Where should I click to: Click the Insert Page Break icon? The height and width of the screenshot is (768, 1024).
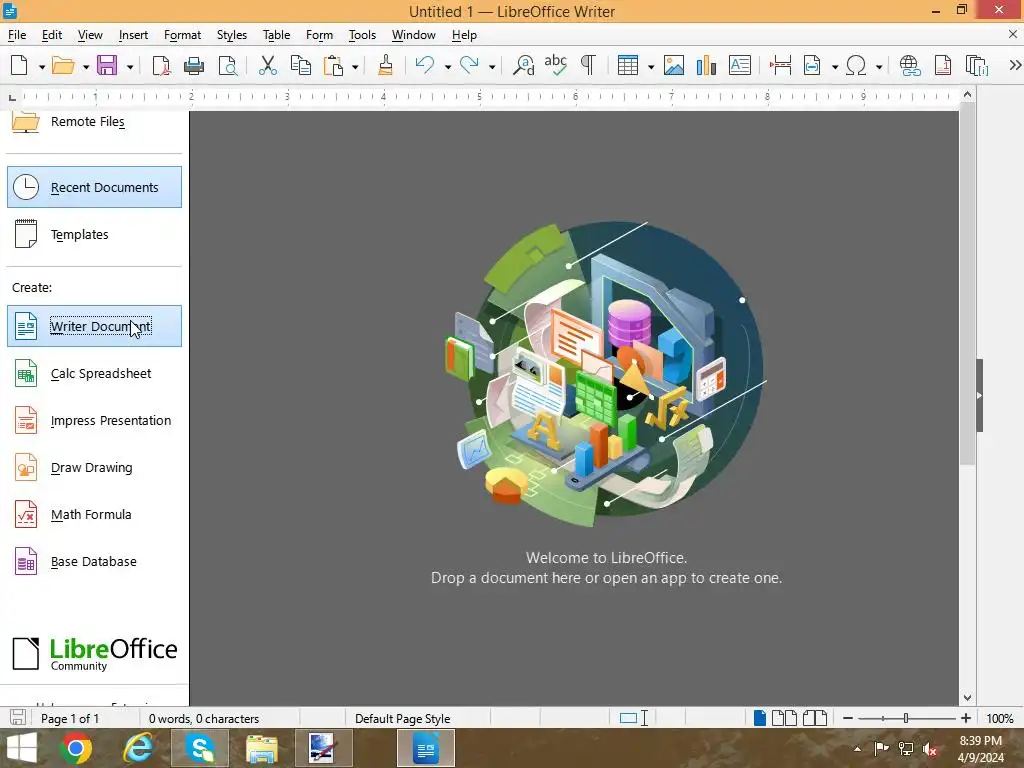pos(780,65)
